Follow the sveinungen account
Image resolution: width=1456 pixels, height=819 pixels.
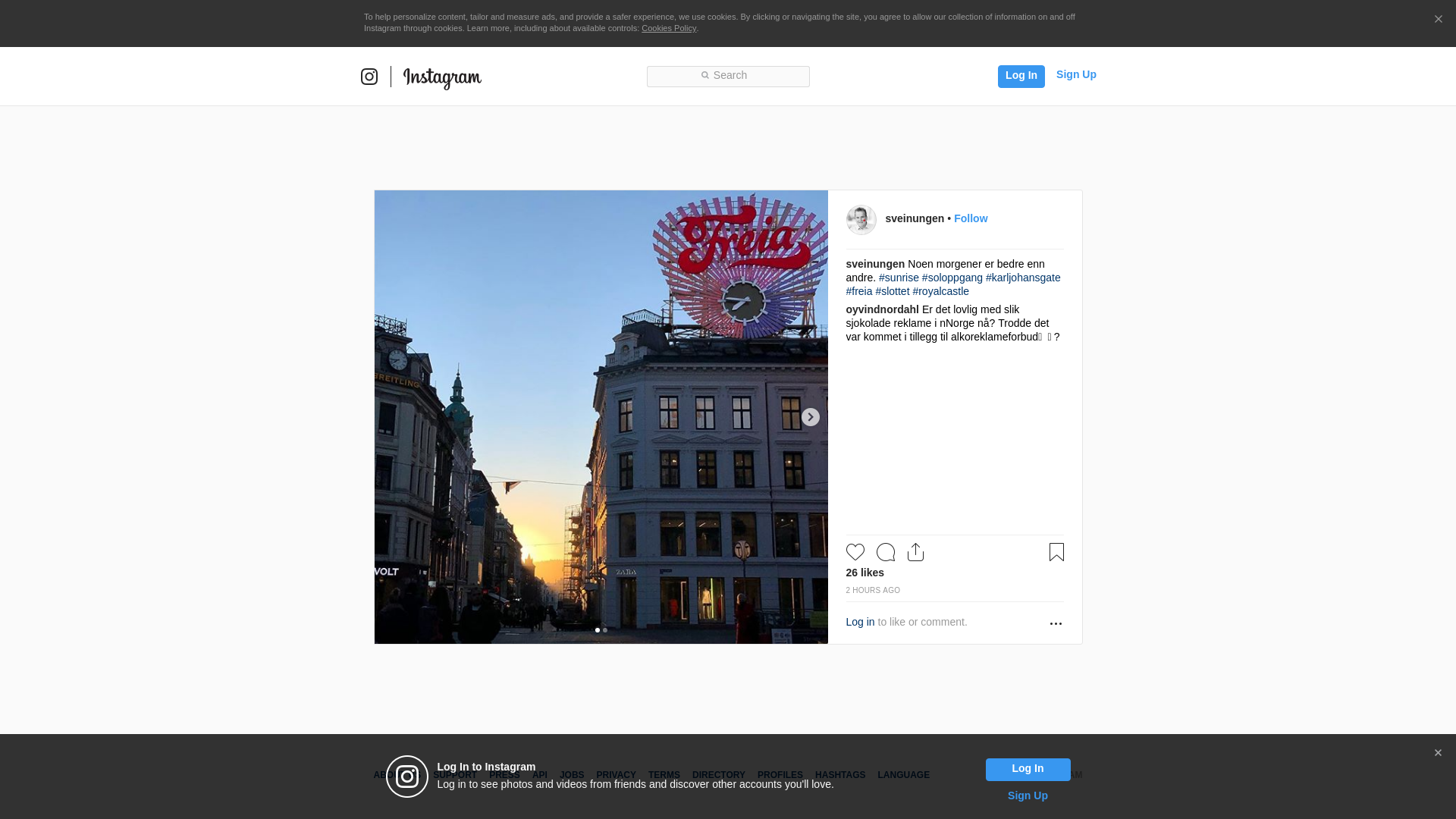970,218
